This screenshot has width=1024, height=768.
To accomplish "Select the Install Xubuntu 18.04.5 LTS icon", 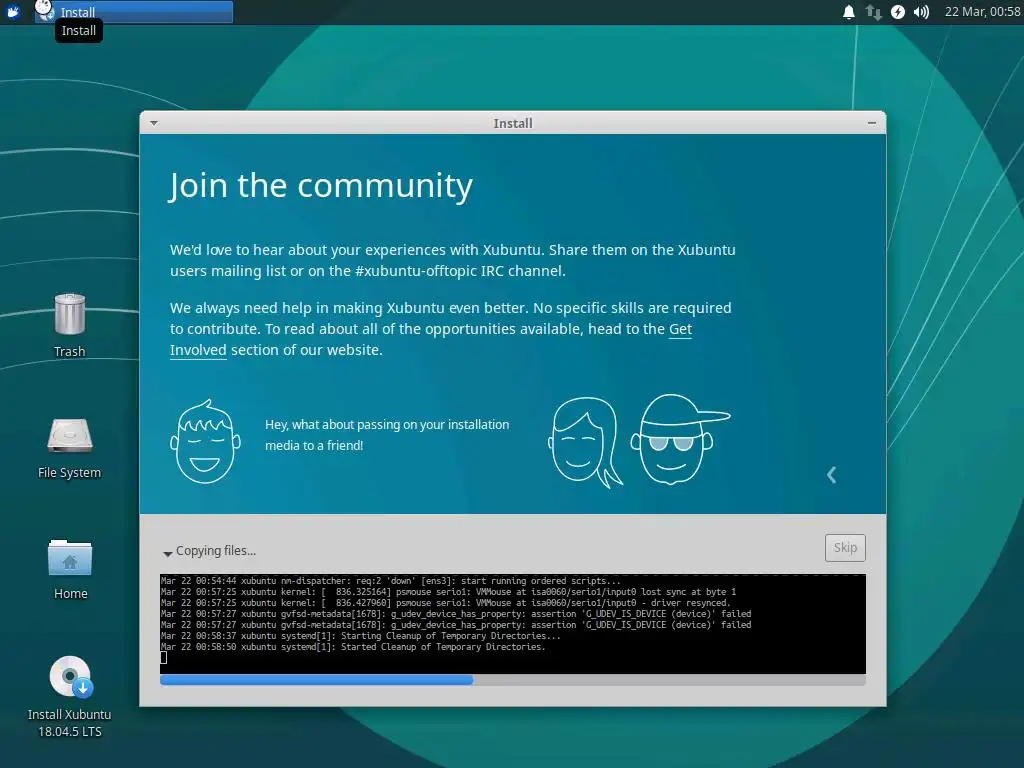I will pyautogui.click(x=70, y=697).
